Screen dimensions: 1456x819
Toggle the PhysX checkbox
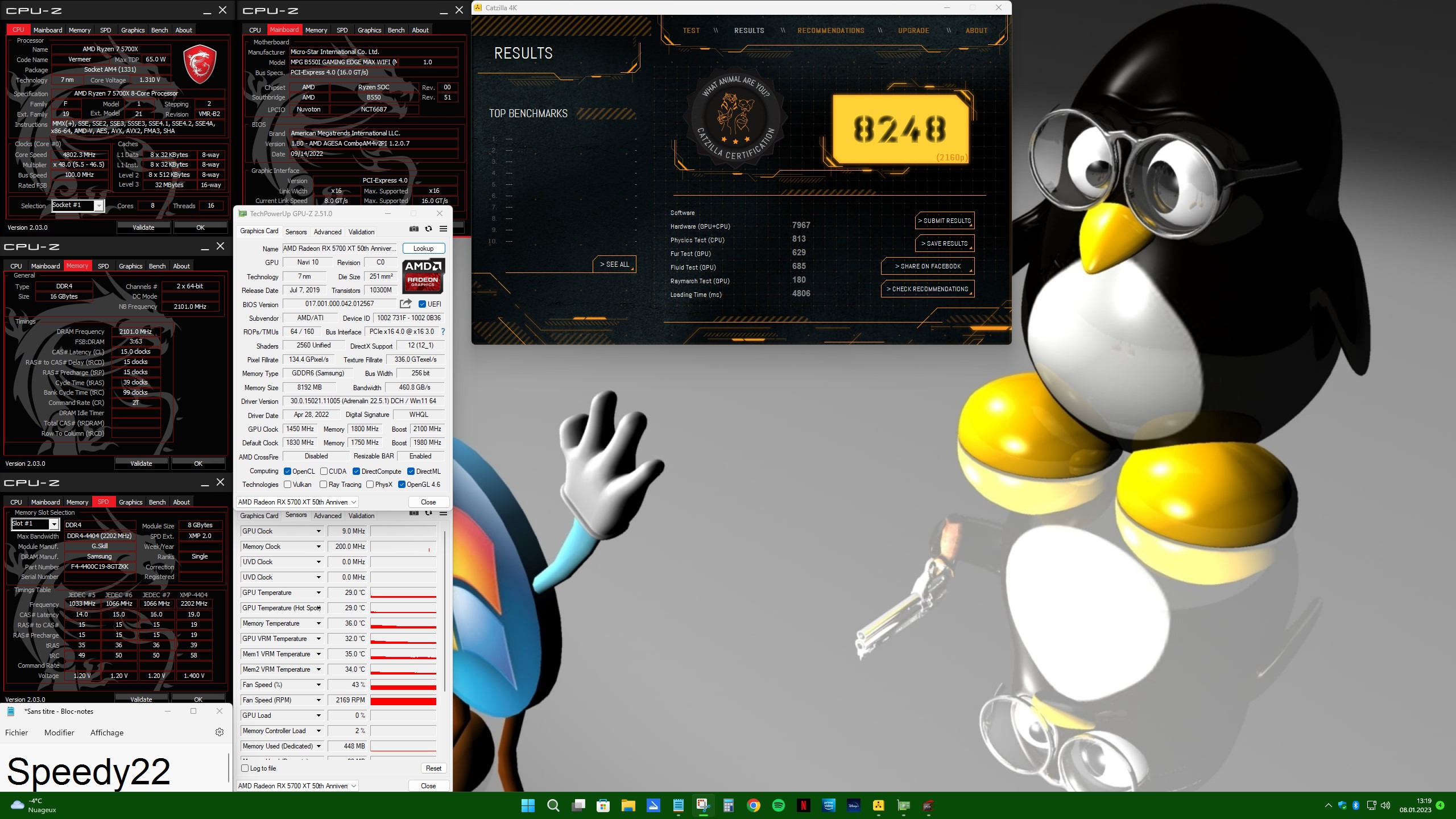pos(370,485)
